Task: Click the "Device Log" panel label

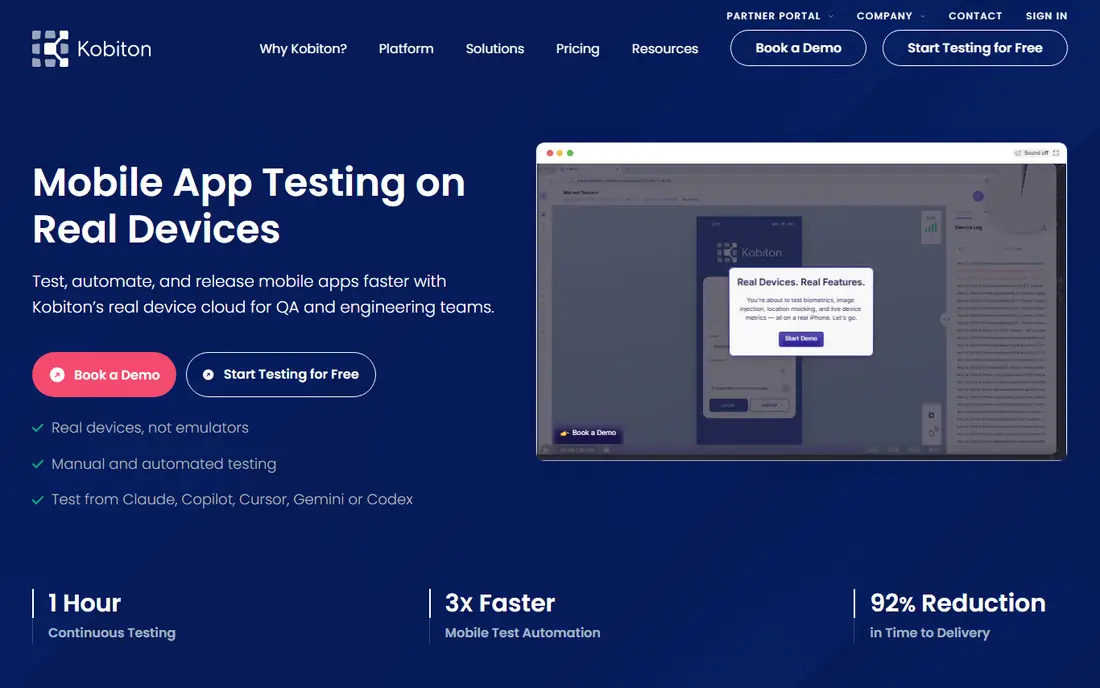Action: pos(969,227)
